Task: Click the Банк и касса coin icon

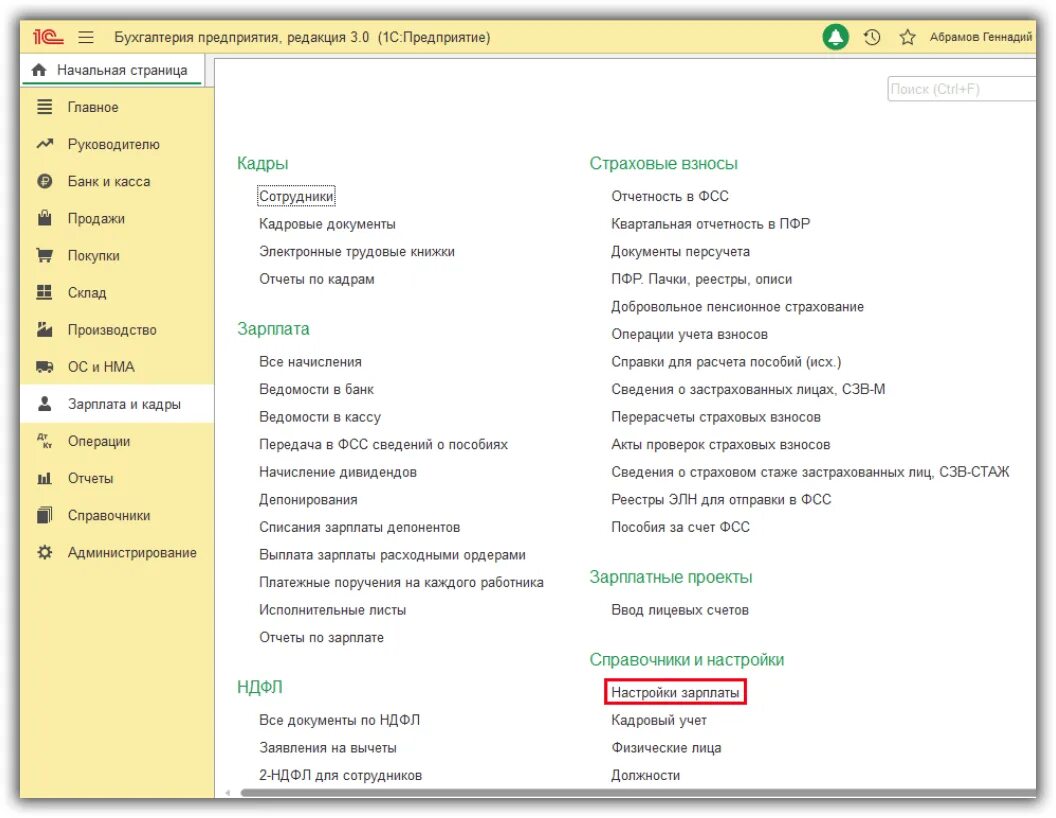Action: [44, 181]
